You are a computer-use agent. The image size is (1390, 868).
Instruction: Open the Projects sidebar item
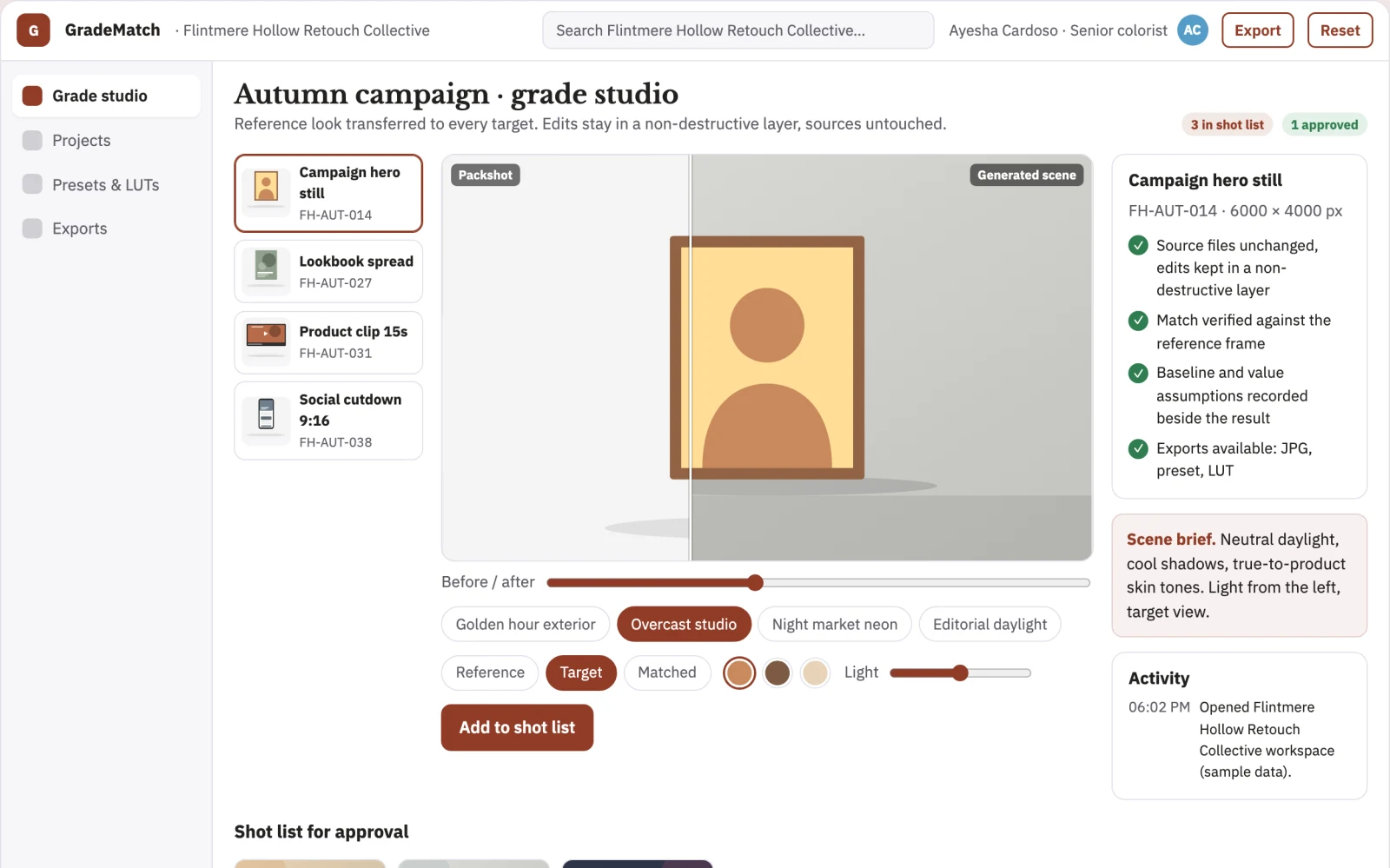[x=107, y=141]
